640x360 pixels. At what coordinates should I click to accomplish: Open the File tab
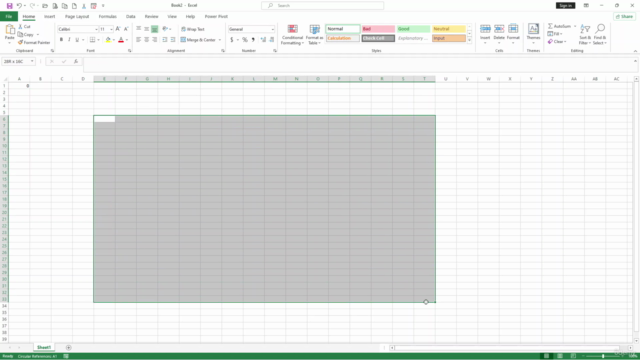coord(9,16)
